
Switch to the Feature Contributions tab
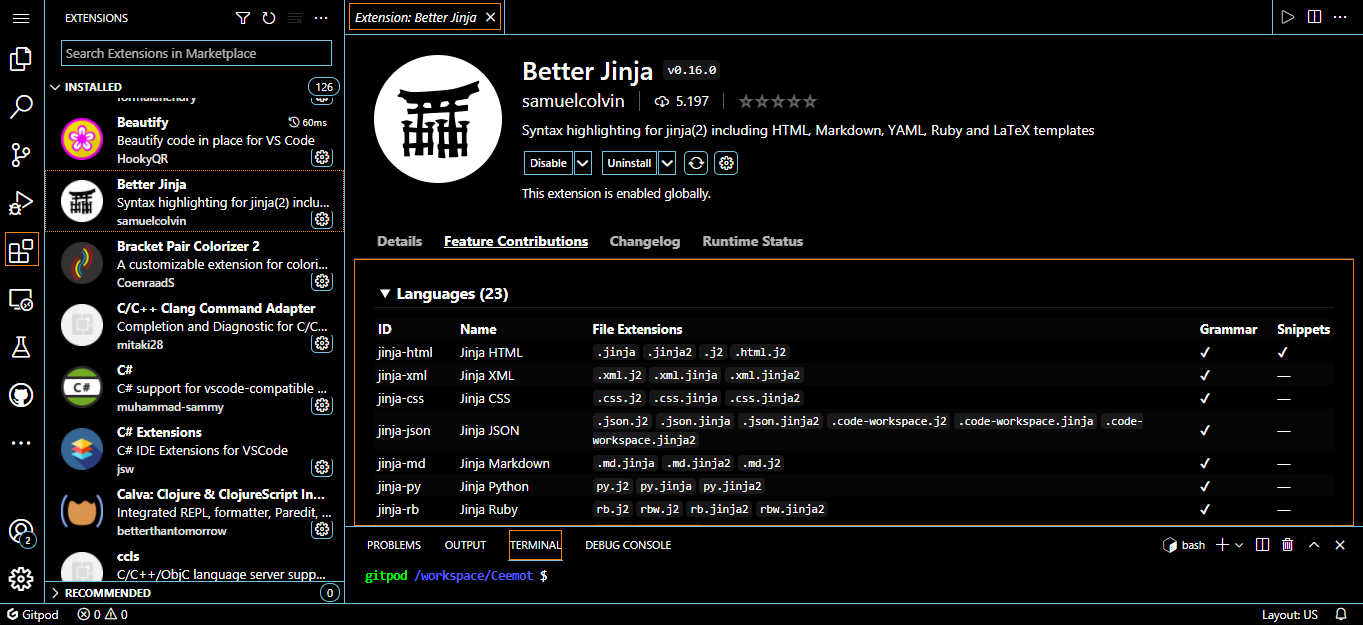516,241
